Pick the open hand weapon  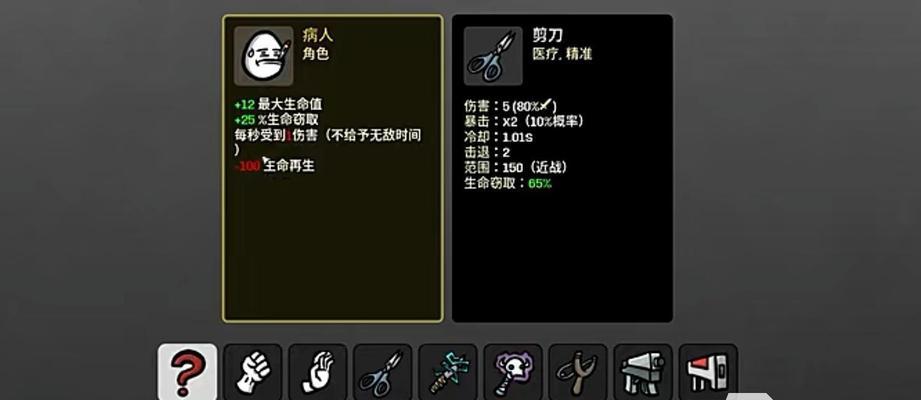pyautogui.click(x=318, y=372)
